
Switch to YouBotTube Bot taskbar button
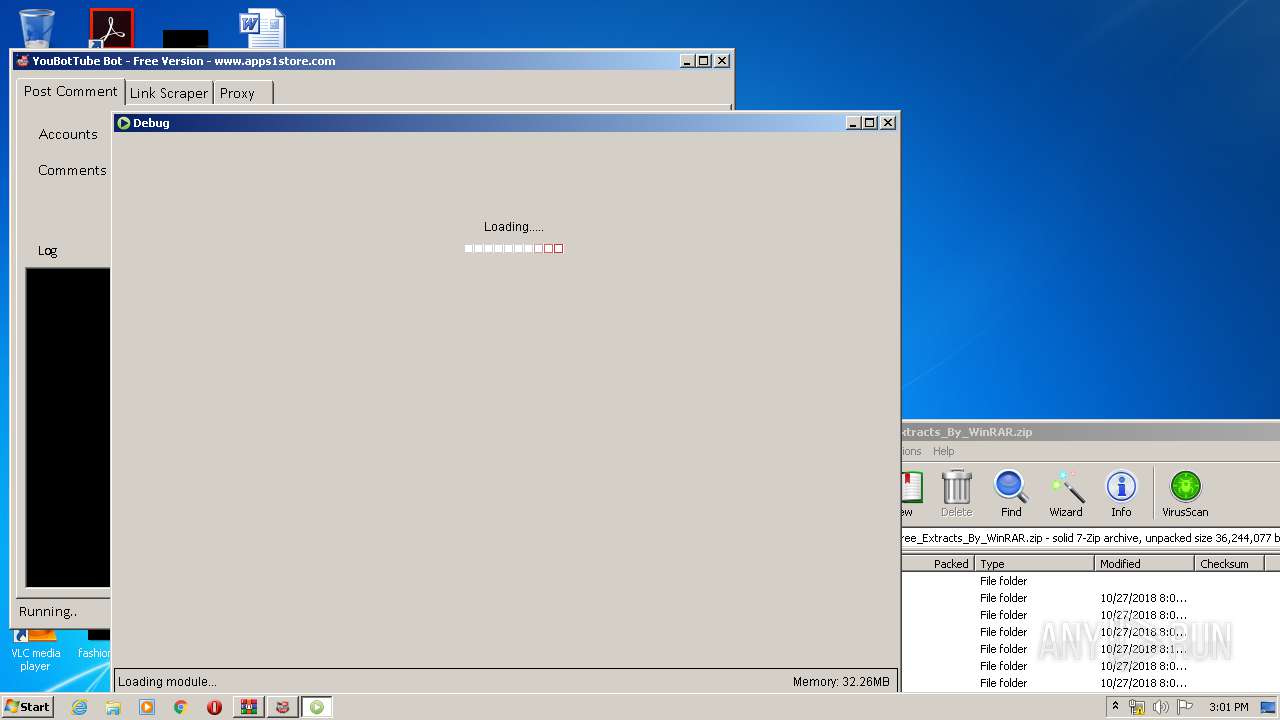(x=282, y=707)
